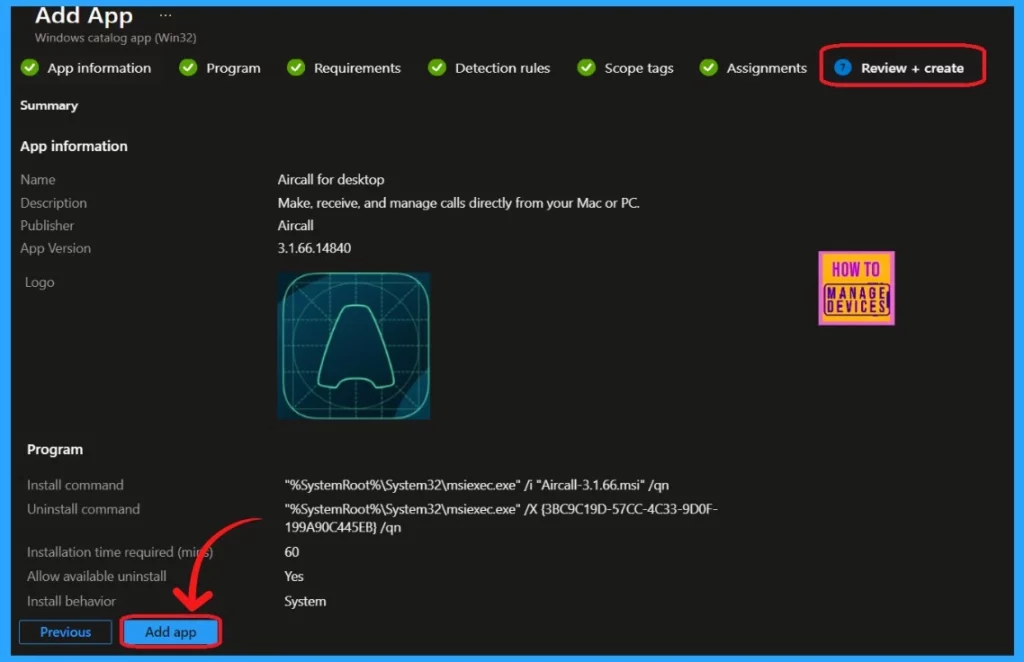Click the green check icon beside Assignments
Viewport: 1024px width, 662px height.
point(709,67)
